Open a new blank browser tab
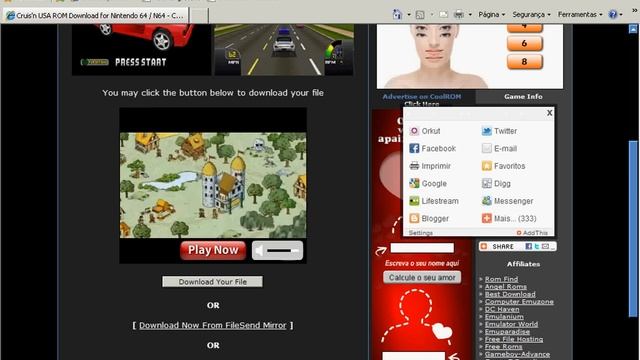640x360 pixels. click(199, 16)
